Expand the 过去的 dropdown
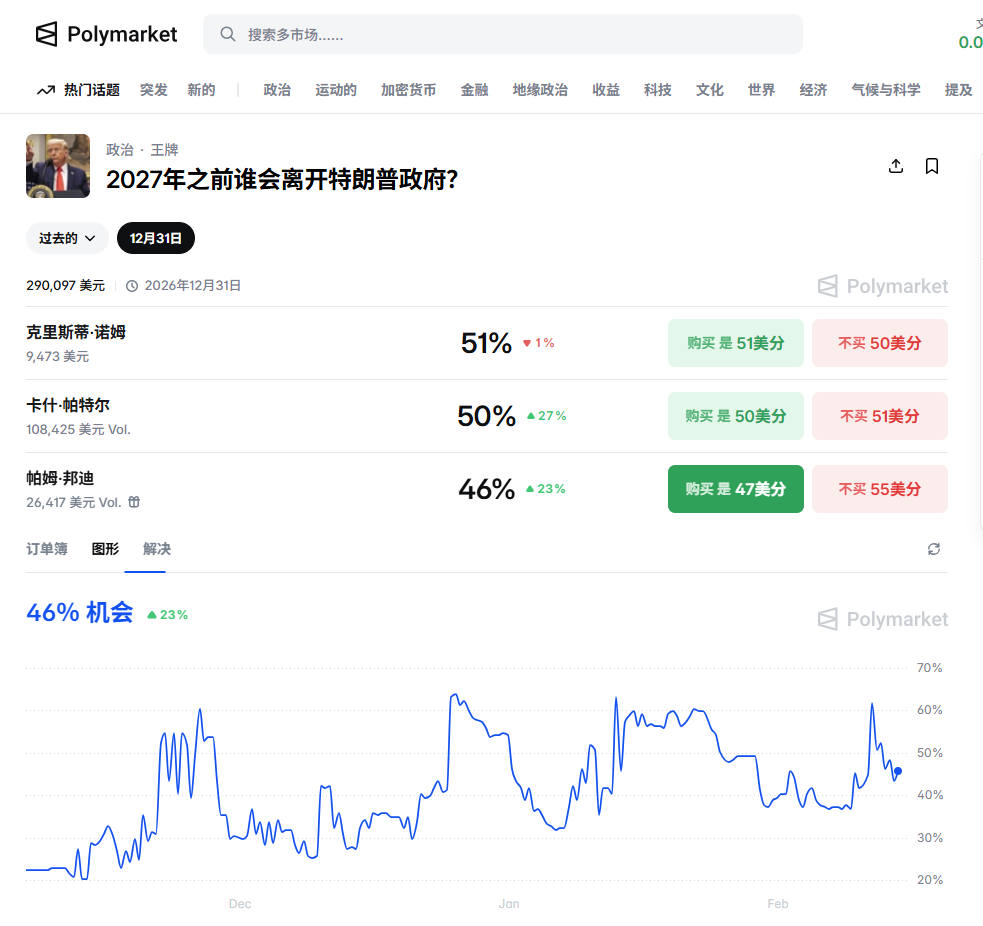This screenshot has width=983, height=926. pos(67,238)
